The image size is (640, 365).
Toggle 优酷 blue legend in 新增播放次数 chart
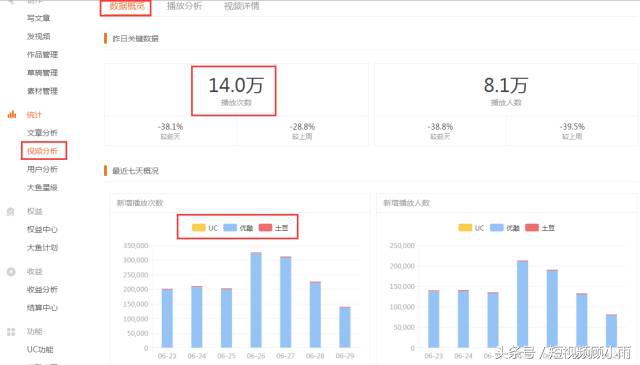(x=238, y=228)
